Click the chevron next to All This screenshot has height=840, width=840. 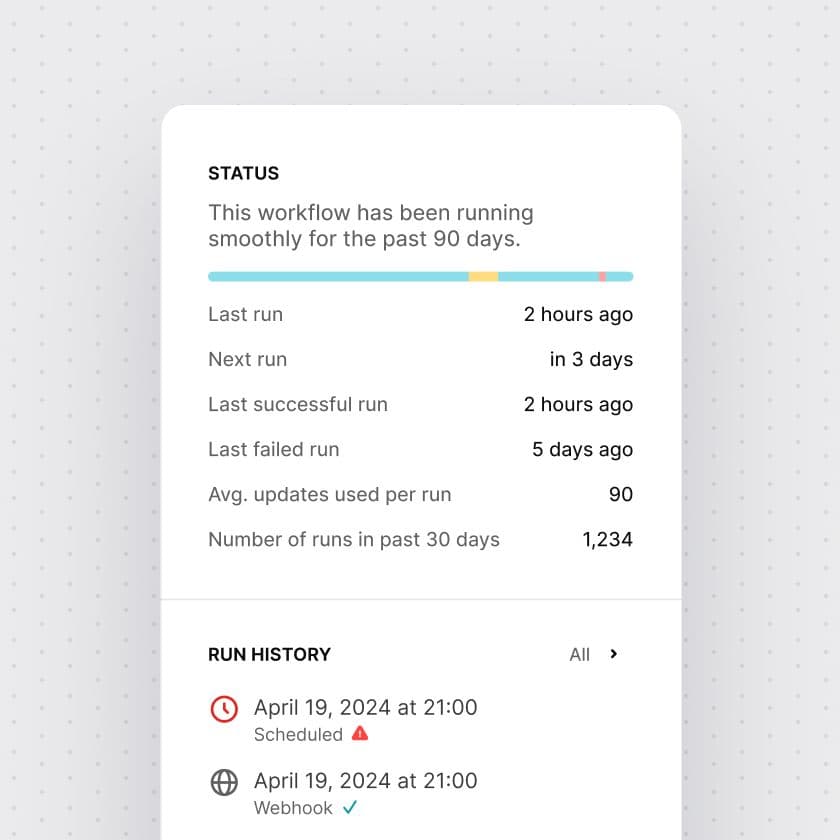[613, 655]
